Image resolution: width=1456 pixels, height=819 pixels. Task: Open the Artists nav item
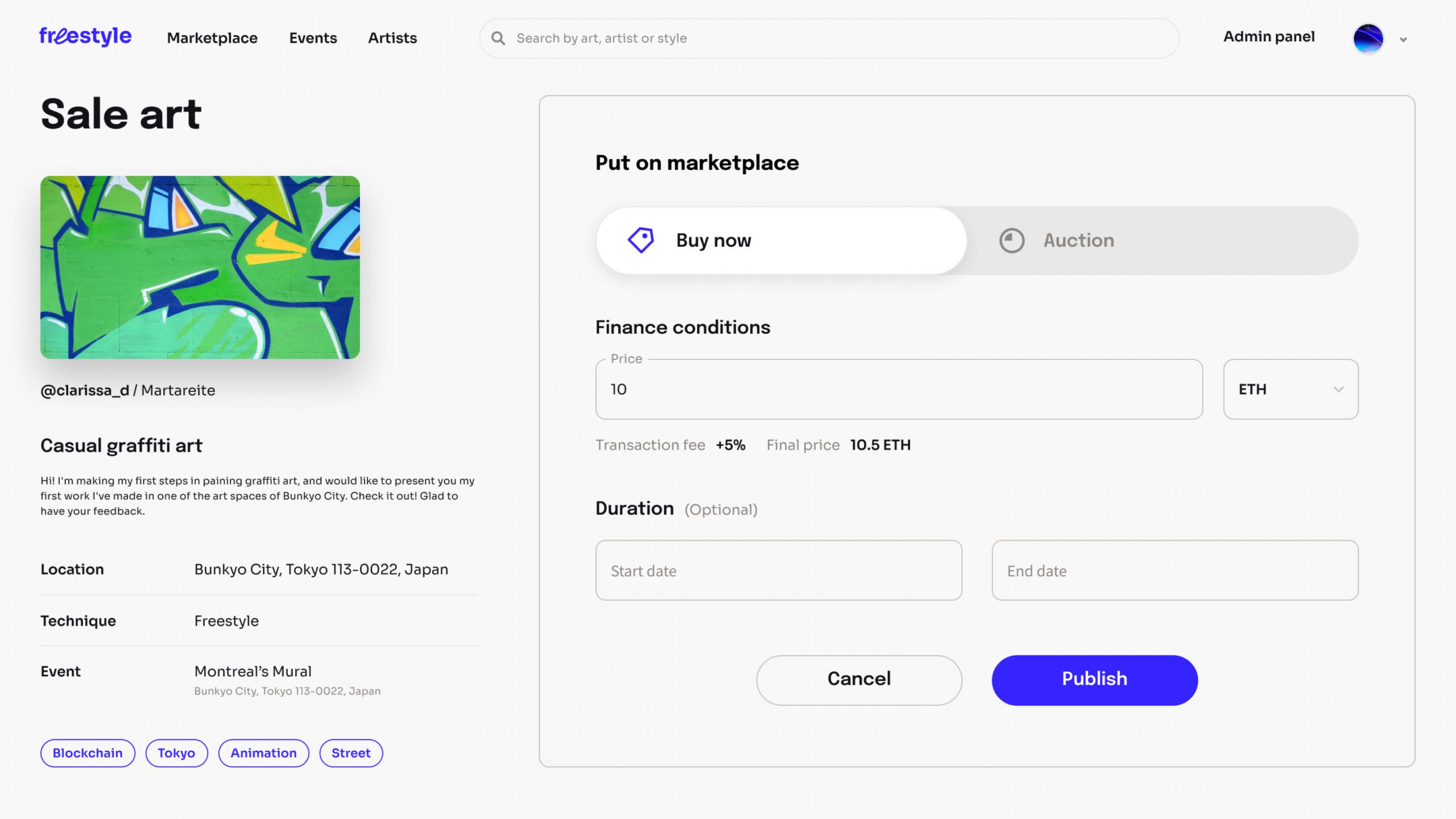pos(392,38)
